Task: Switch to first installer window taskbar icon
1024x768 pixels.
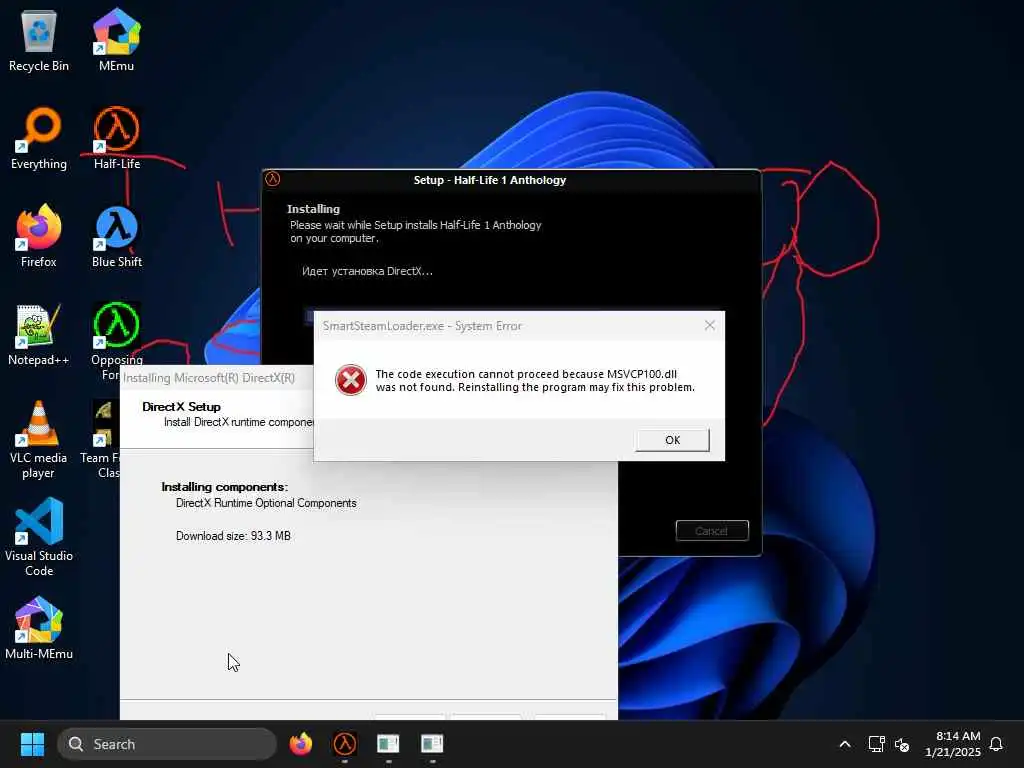Action: pyautogui.click(x=388, y=744)
